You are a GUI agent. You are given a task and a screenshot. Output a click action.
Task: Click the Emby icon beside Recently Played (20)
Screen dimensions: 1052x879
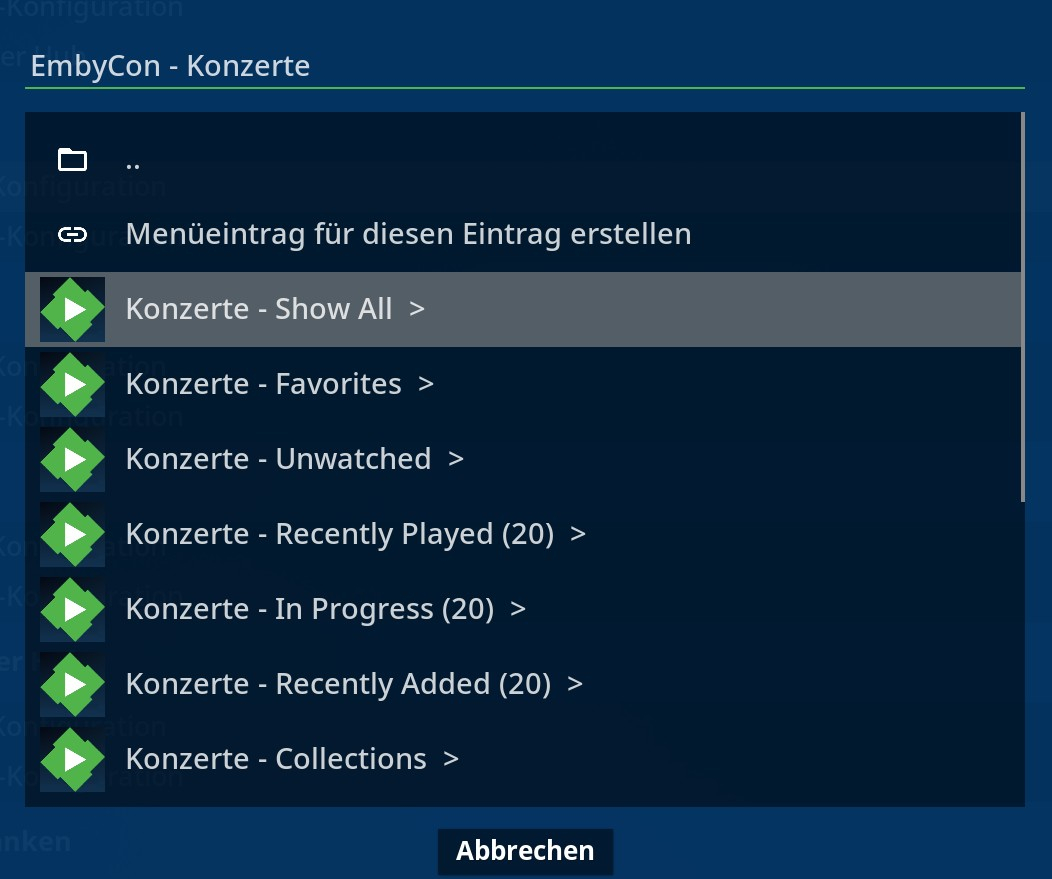tap(72, 535)
